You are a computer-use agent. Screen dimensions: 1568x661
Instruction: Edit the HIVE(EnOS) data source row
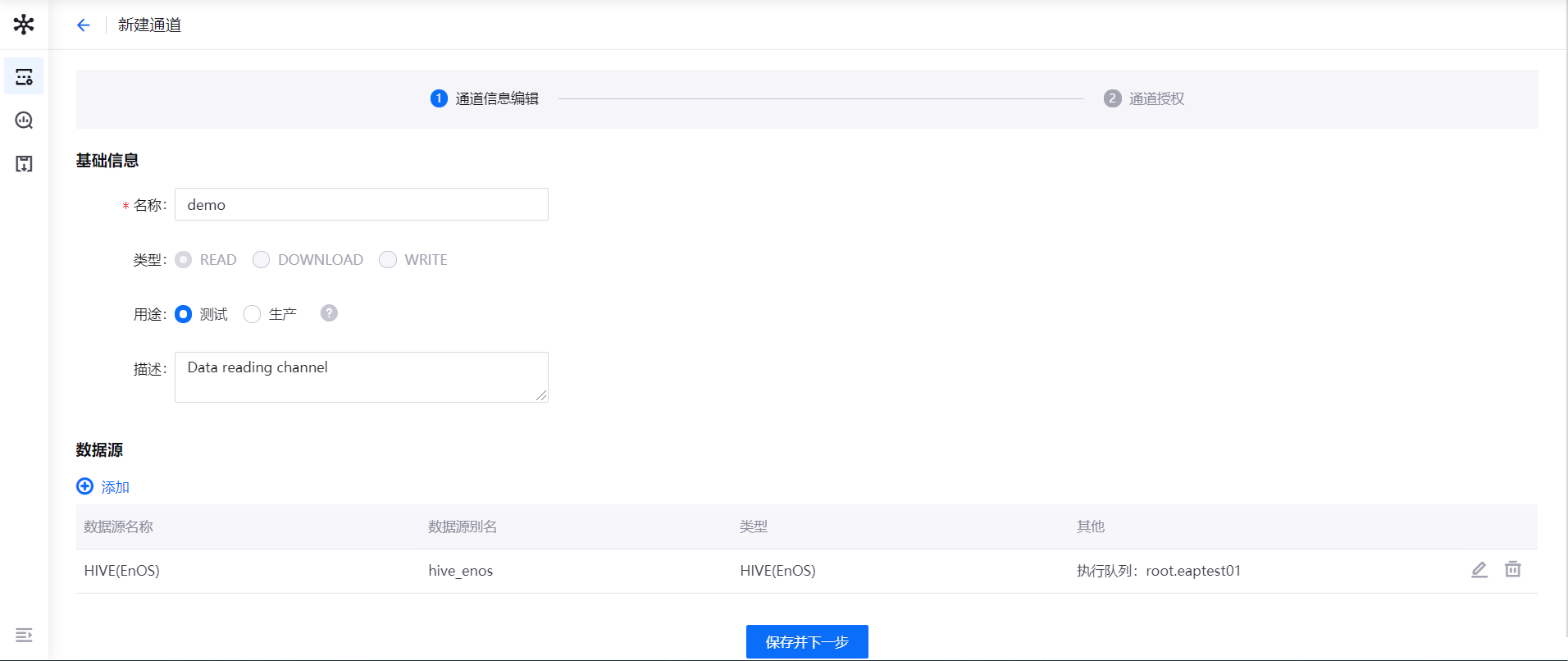[x=1479, y=569]
